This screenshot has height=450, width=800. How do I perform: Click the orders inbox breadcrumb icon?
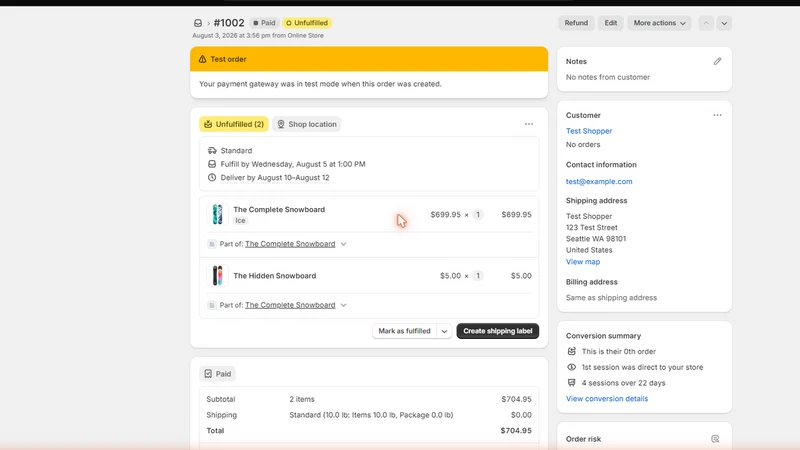click(198, 23)
